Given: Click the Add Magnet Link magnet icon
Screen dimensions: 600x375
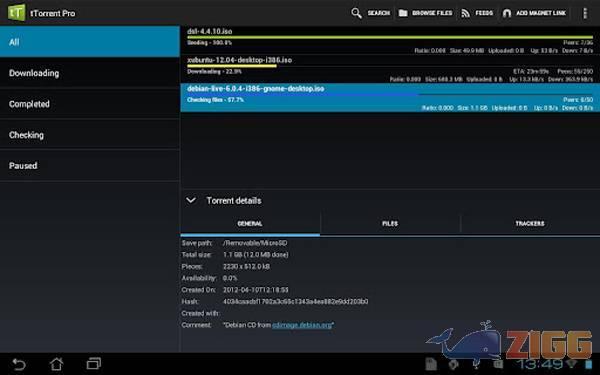Looking at the screenshot, I should click(x=507, y=13).
